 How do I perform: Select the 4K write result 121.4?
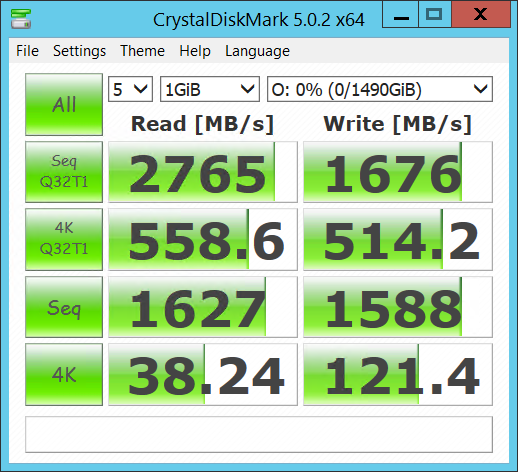398,374
